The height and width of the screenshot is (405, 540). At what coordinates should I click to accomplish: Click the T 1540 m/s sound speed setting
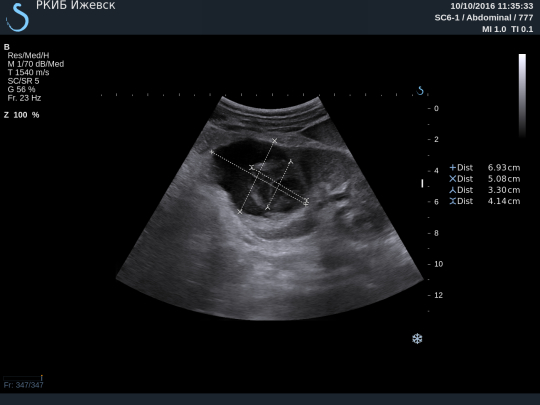click(x=28, y=72)
